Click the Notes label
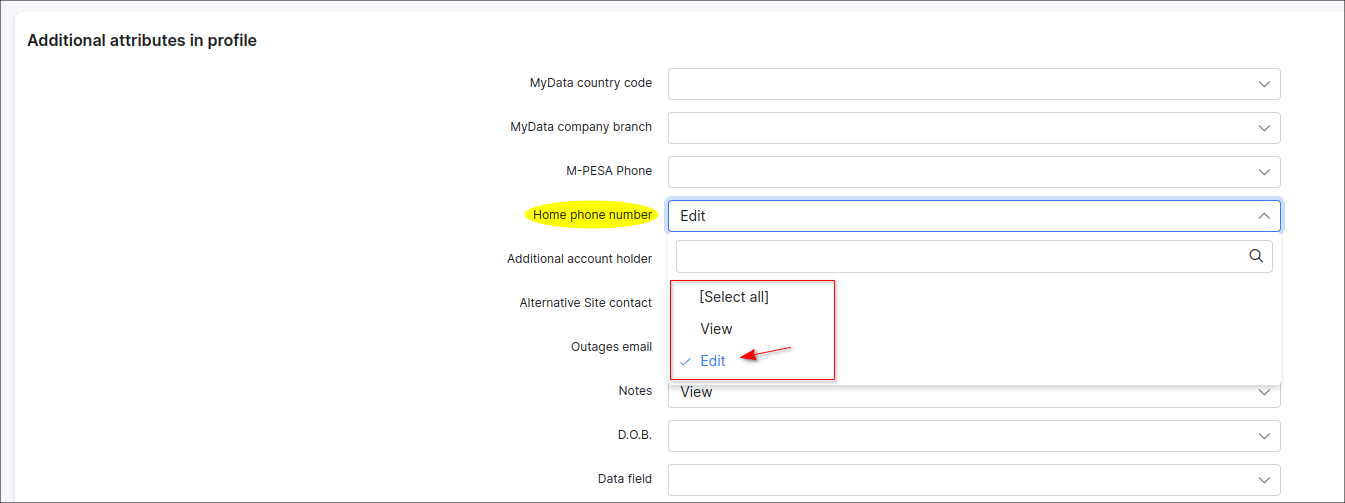Image resolution: width=1345 pixels, height=503 pixels. click(x=635, y=391)
